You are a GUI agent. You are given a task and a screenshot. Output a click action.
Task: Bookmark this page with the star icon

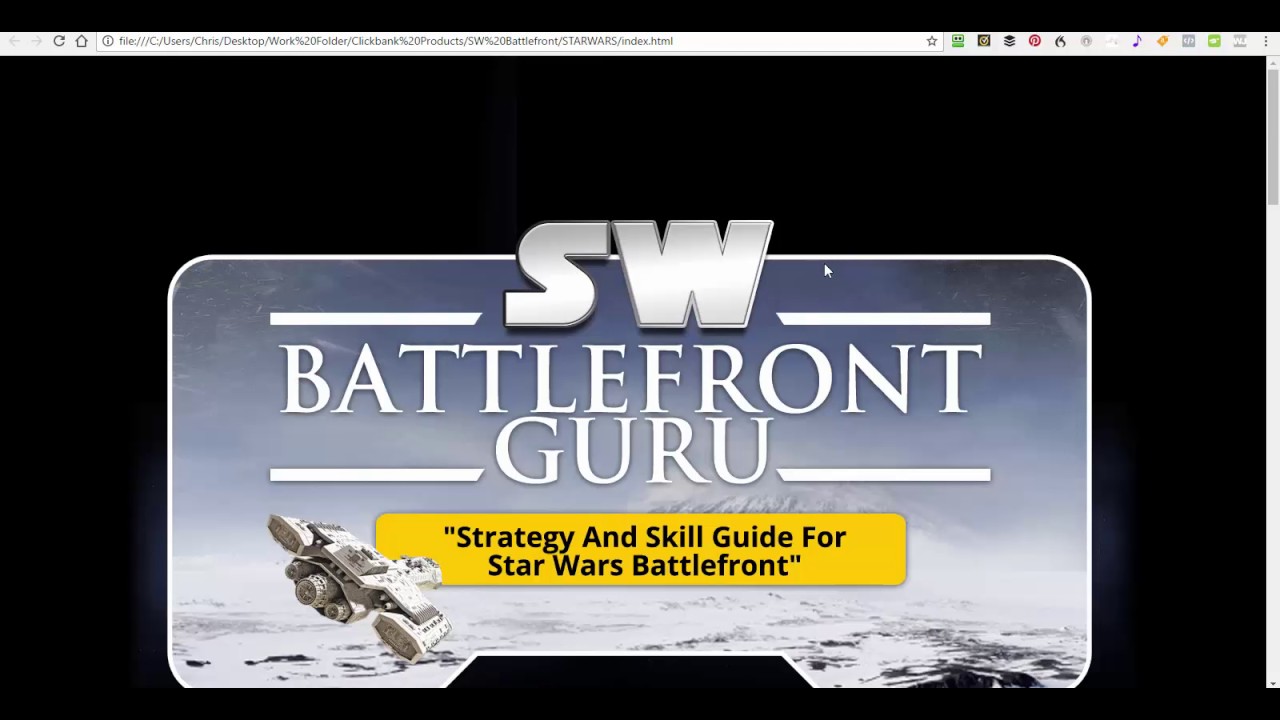tap(932, 41)
